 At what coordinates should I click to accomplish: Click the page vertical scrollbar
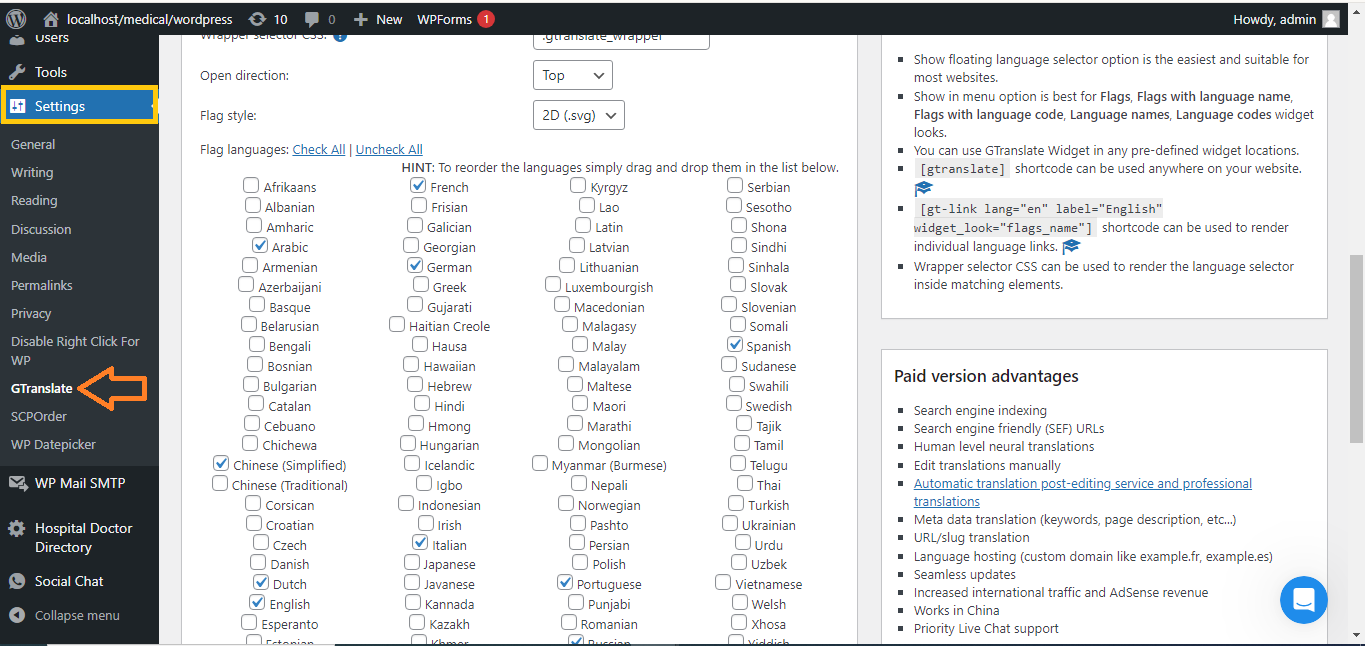(1356, 350)
